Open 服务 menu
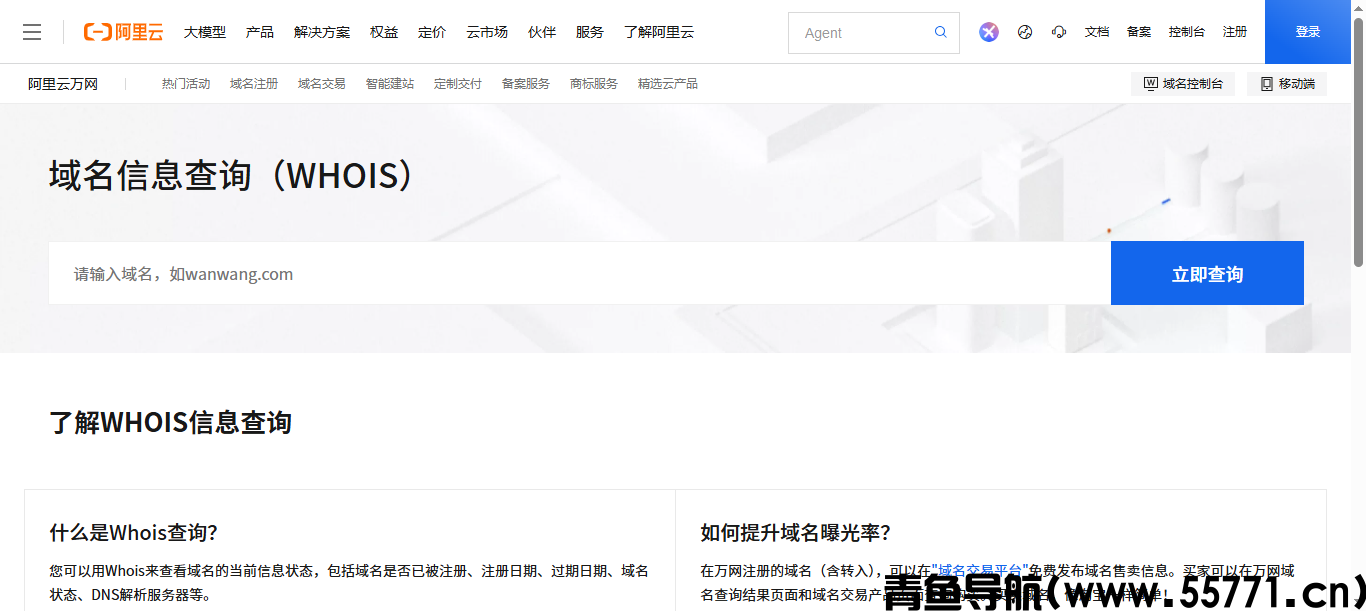 coord(590,32)
